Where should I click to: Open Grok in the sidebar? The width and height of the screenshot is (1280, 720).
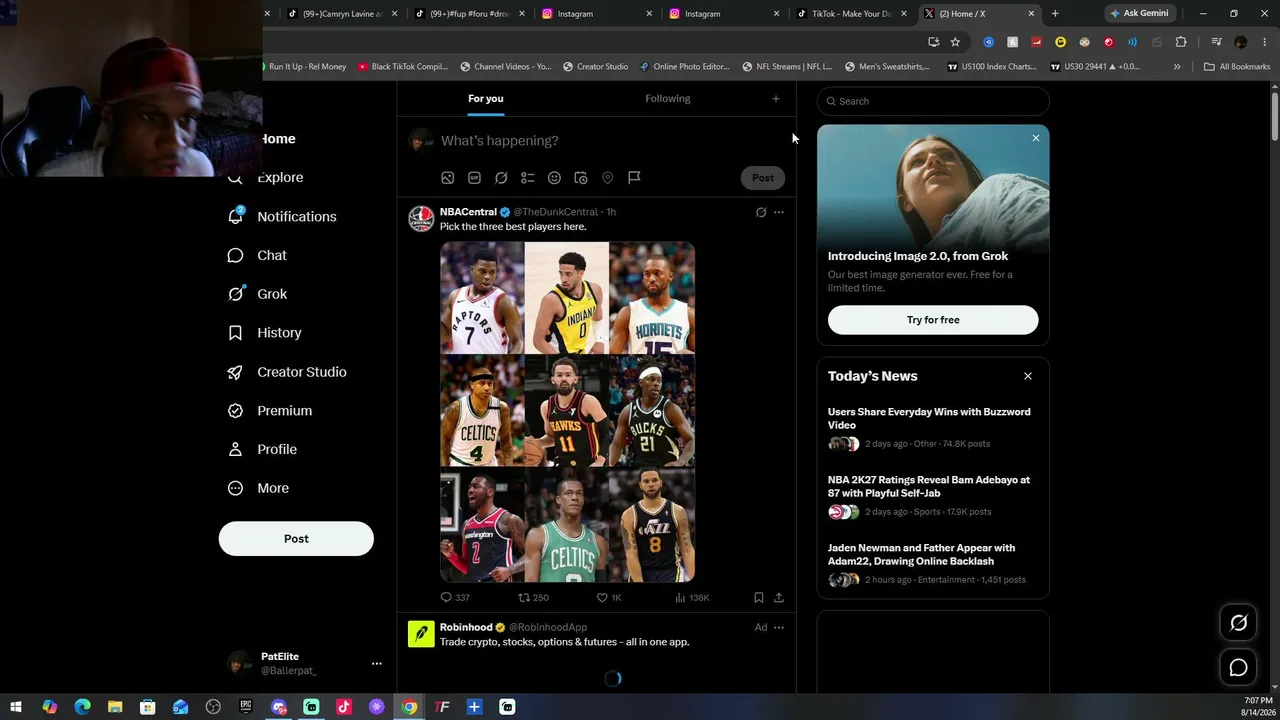257,294
